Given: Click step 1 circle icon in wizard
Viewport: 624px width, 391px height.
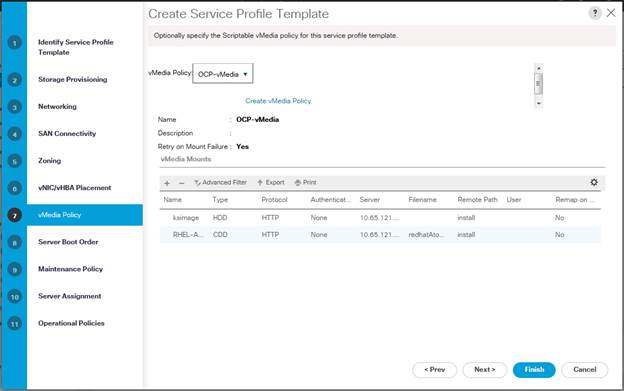Looking at the screenshot, I should coord(15,43).
